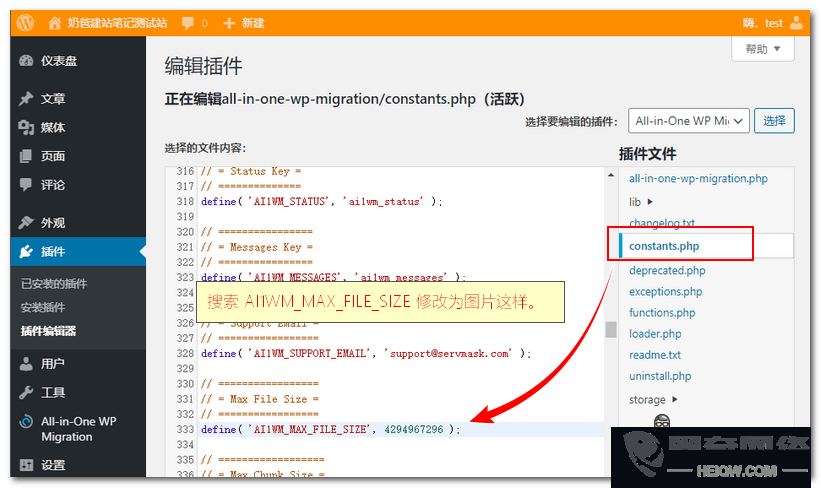Open deprecated.php file
821x488 pixels.
pos(667,271)
